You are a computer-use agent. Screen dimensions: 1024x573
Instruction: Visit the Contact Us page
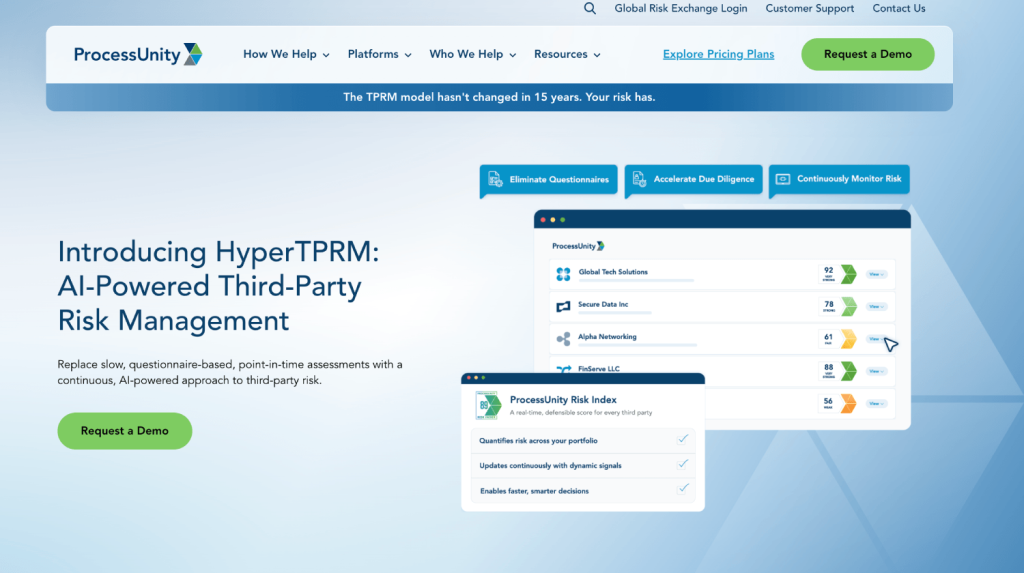tap(899, 8)
